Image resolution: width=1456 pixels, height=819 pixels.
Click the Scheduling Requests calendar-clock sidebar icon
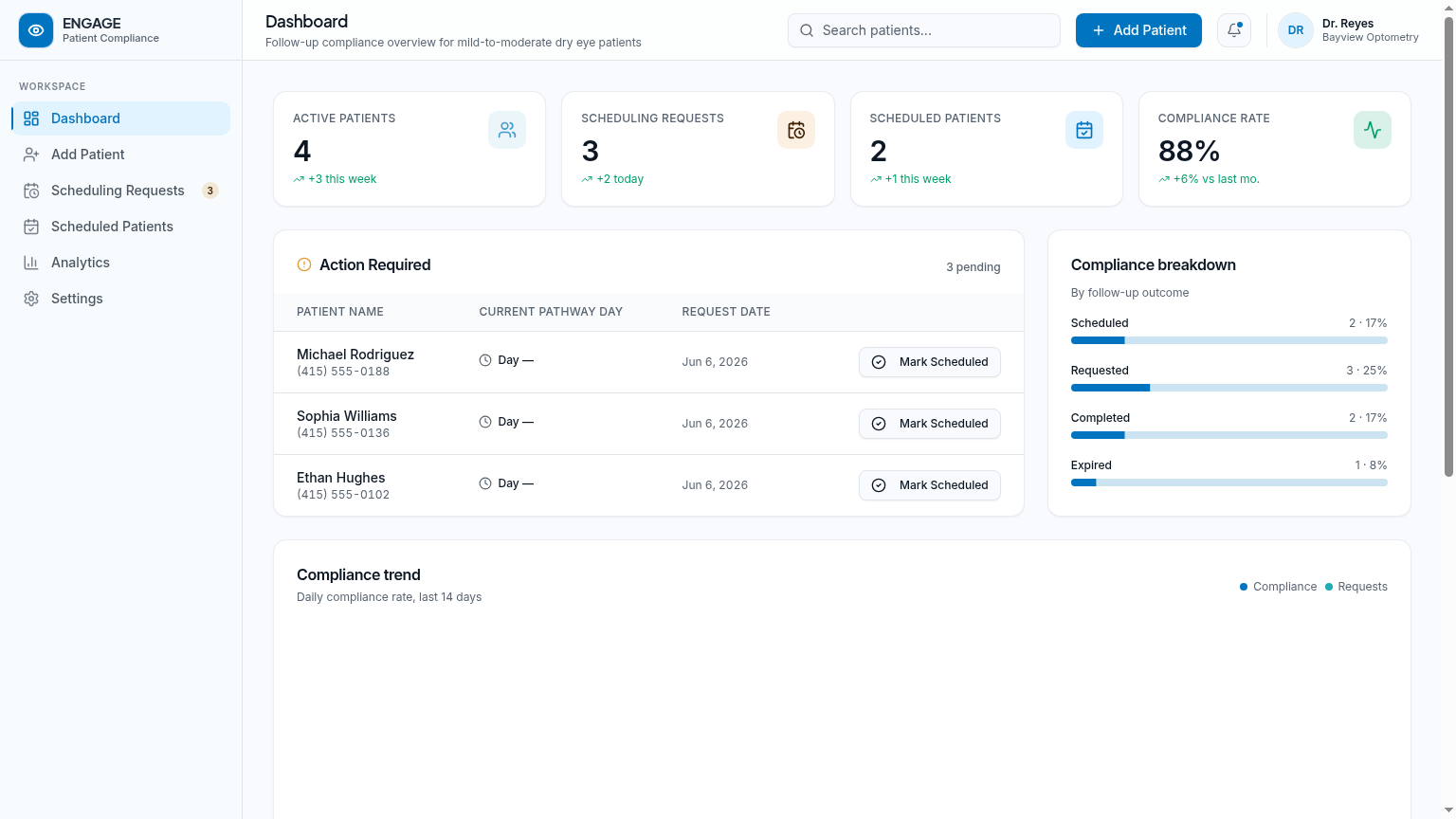pos(31,191)
